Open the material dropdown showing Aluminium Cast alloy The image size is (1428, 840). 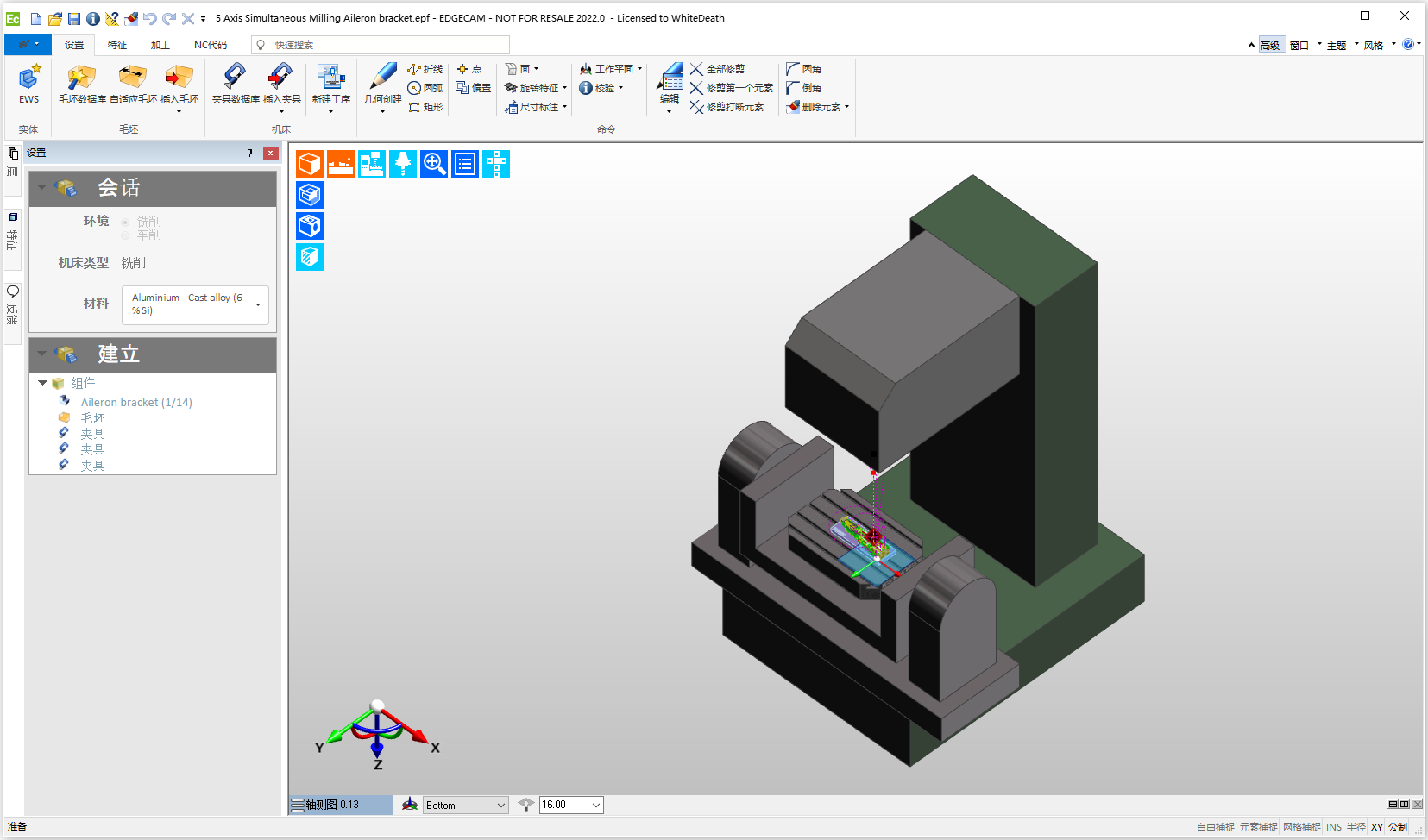click(x=256, y=304)
